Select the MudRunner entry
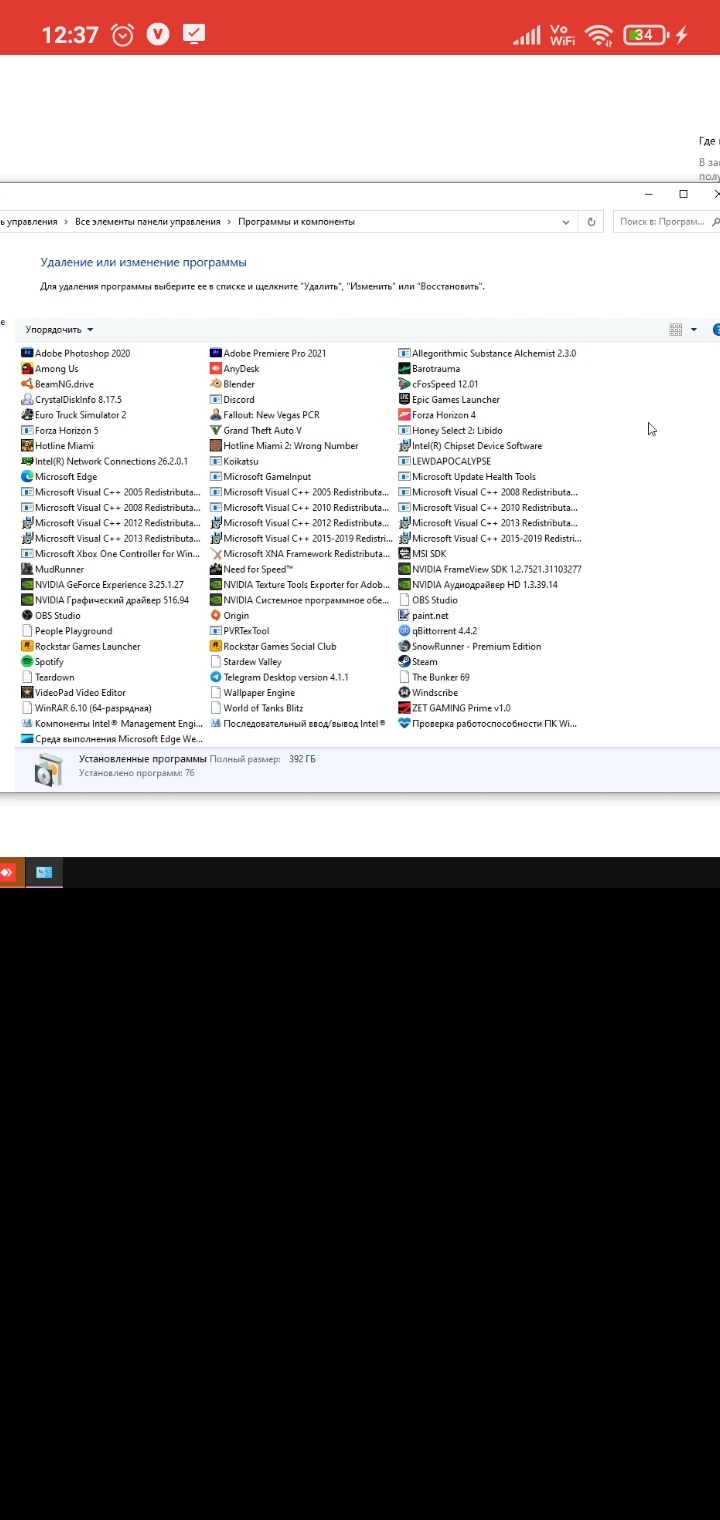This screenshot has width=720, height=1520. click(x=53, y=570)
